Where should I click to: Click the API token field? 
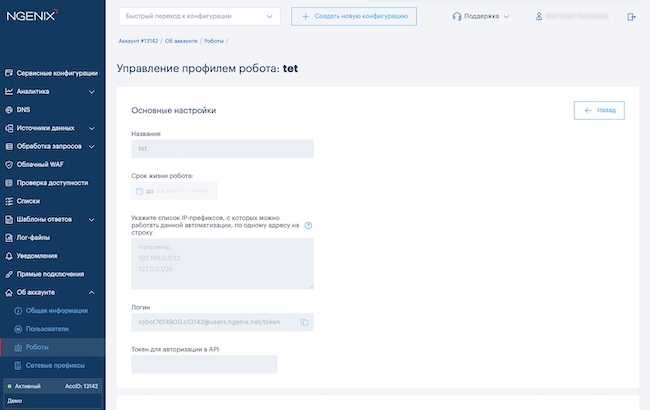(204, 364)
